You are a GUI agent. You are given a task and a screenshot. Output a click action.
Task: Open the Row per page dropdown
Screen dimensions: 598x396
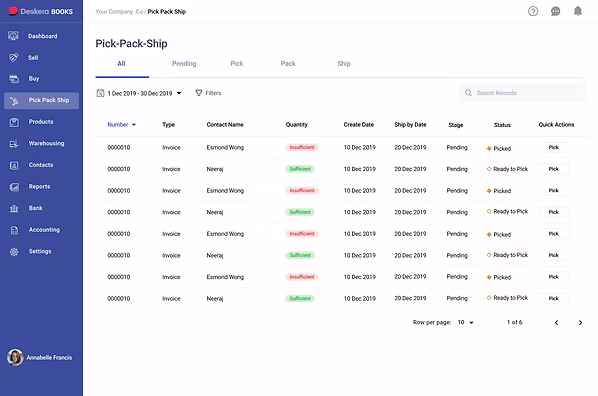[465, 322]
